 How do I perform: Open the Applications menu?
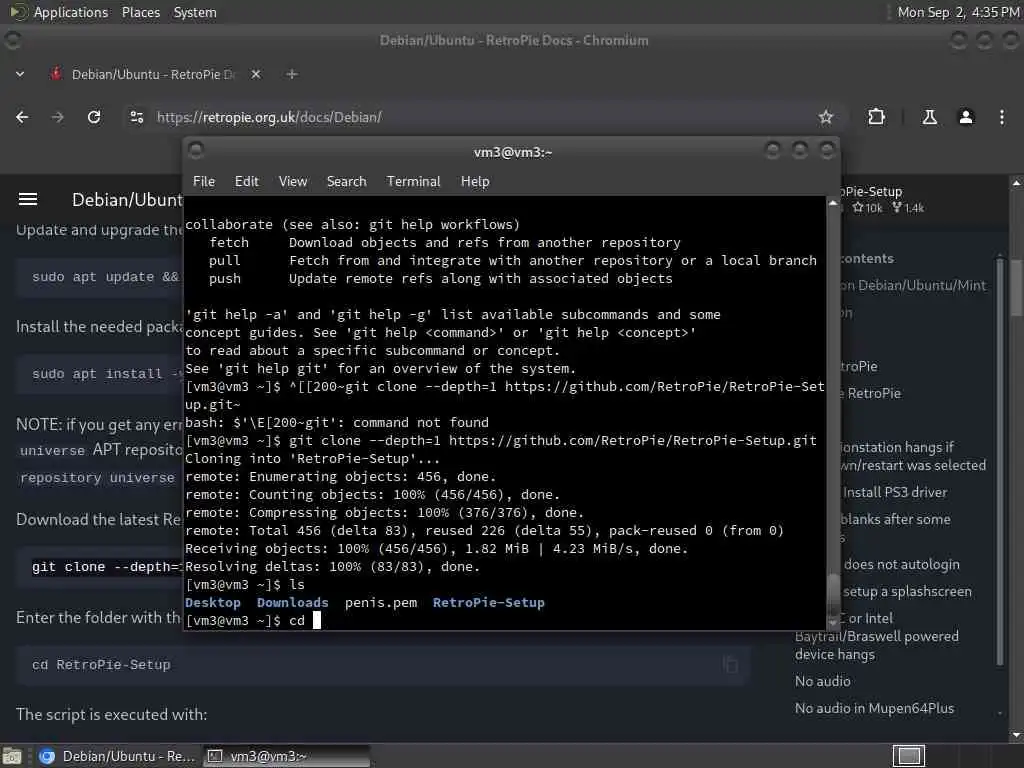(x=71, y=12)
